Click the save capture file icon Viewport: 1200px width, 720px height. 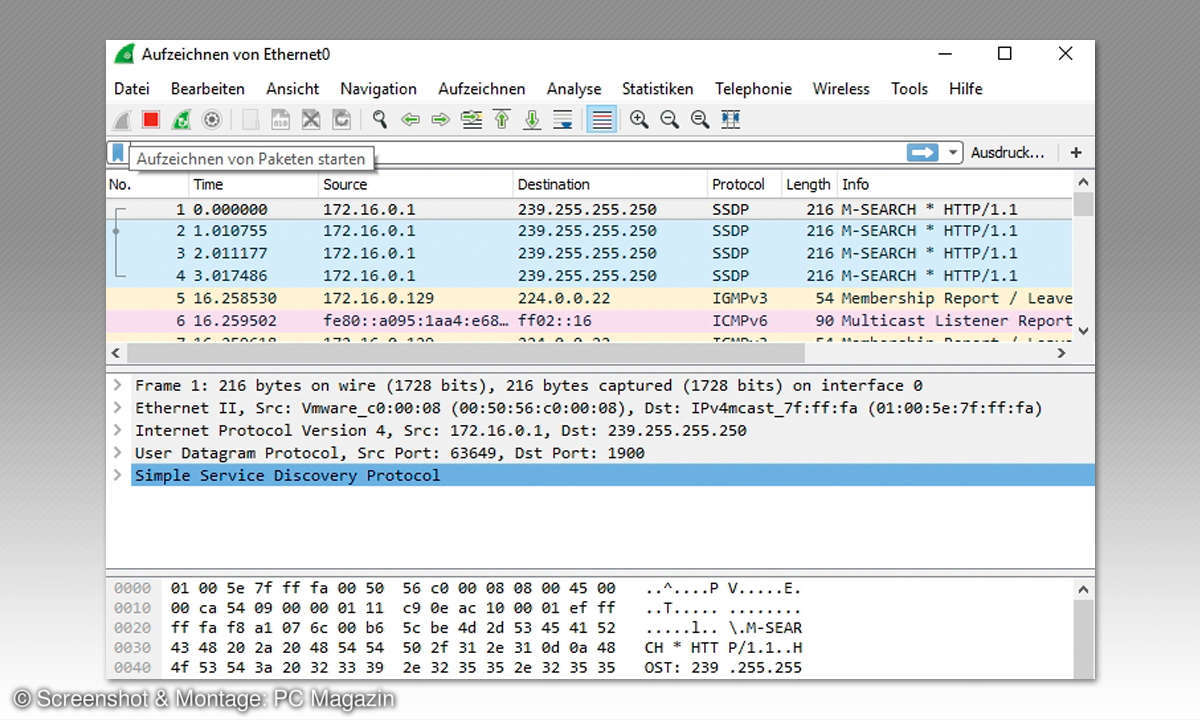click(x=281, y=120)
